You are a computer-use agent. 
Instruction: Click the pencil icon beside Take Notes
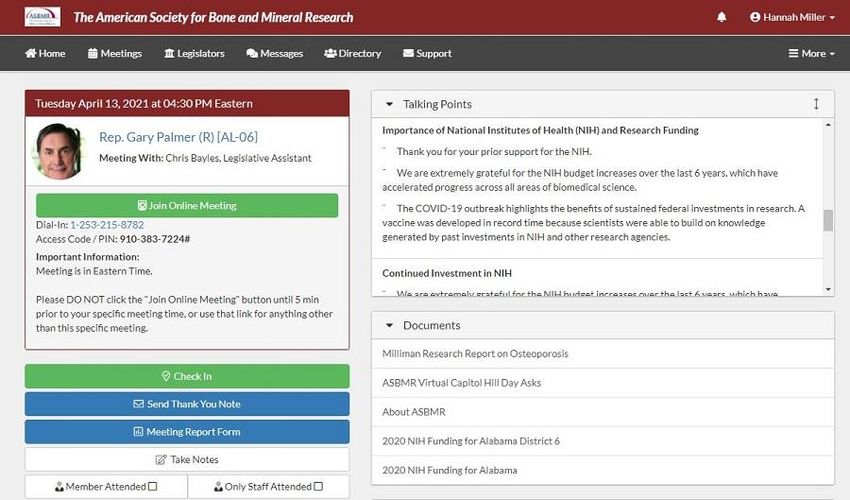point(161,460)
